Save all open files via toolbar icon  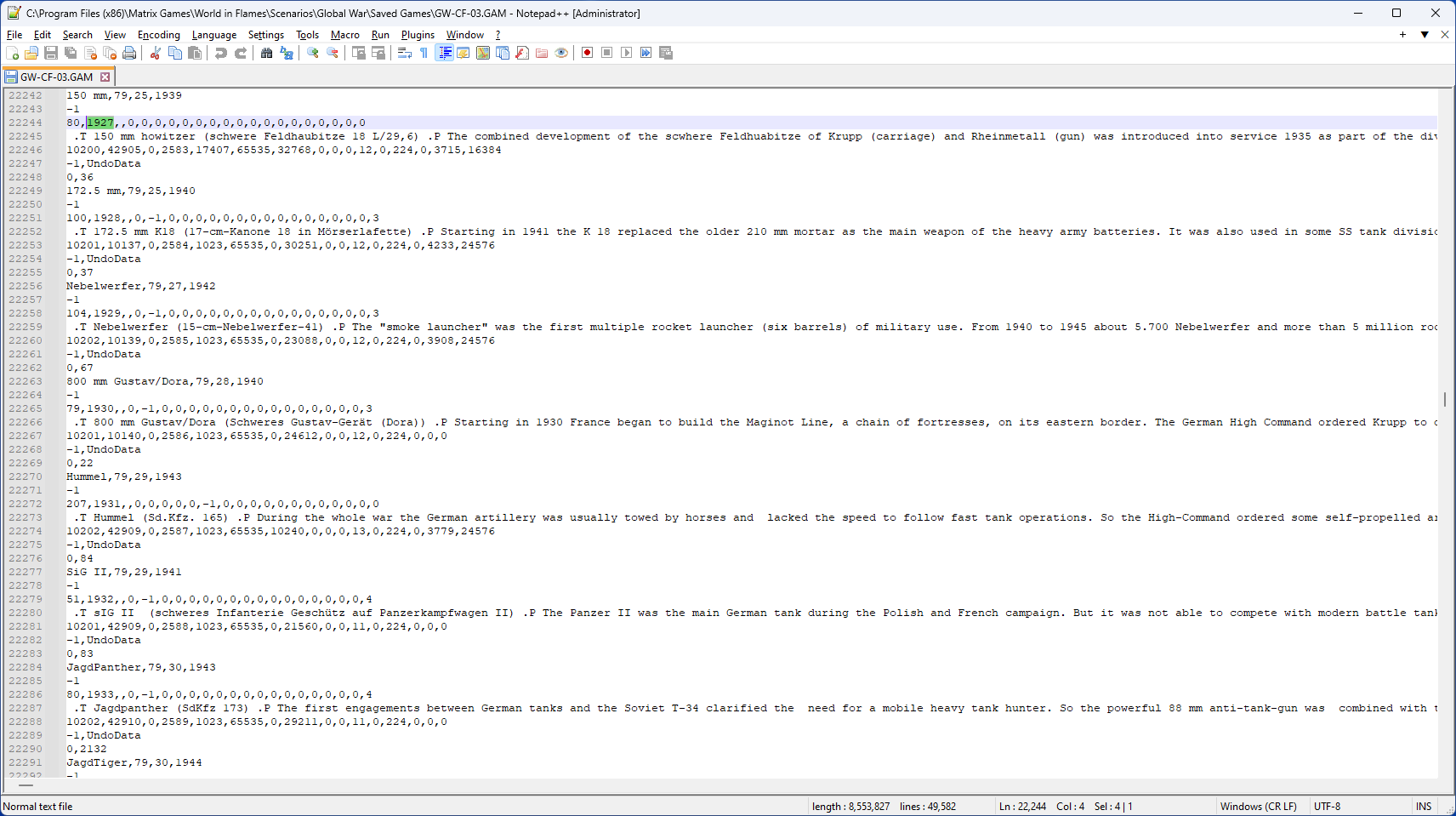click(71, 53)
